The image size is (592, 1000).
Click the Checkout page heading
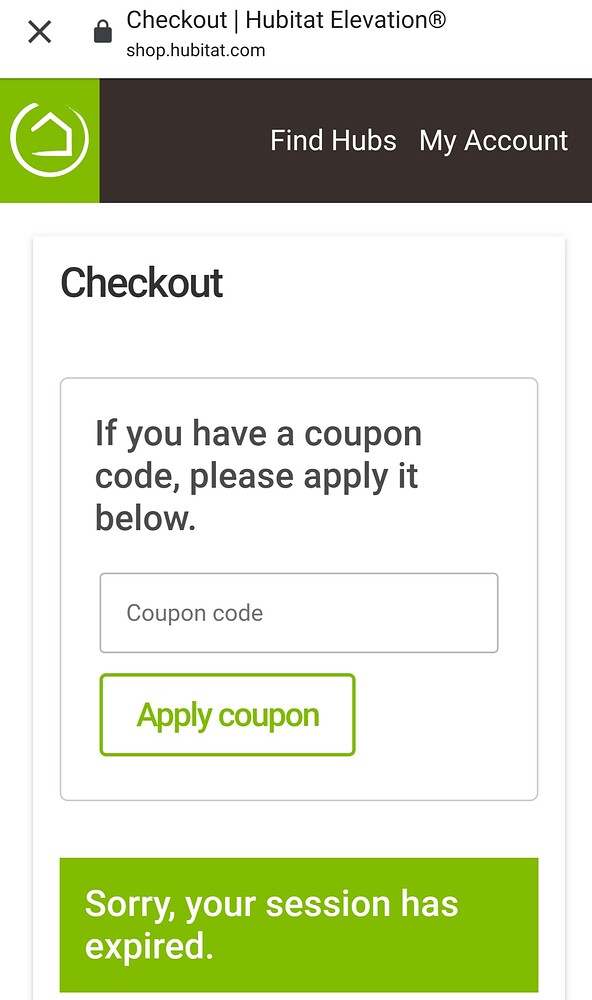142,284
